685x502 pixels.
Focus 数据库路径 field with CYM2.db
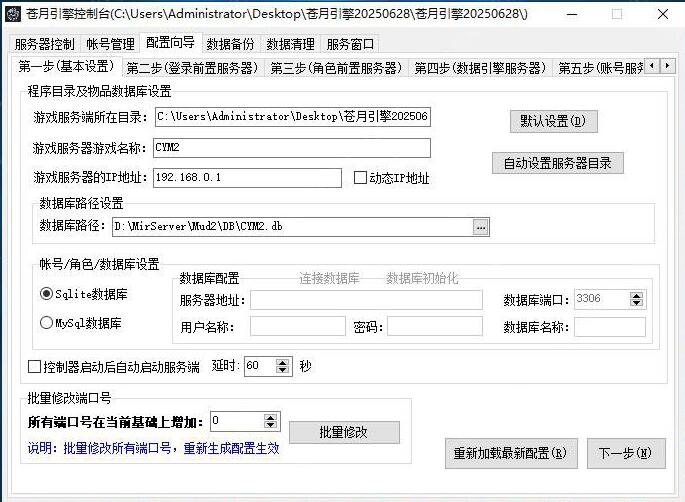[x=293, y=227]
